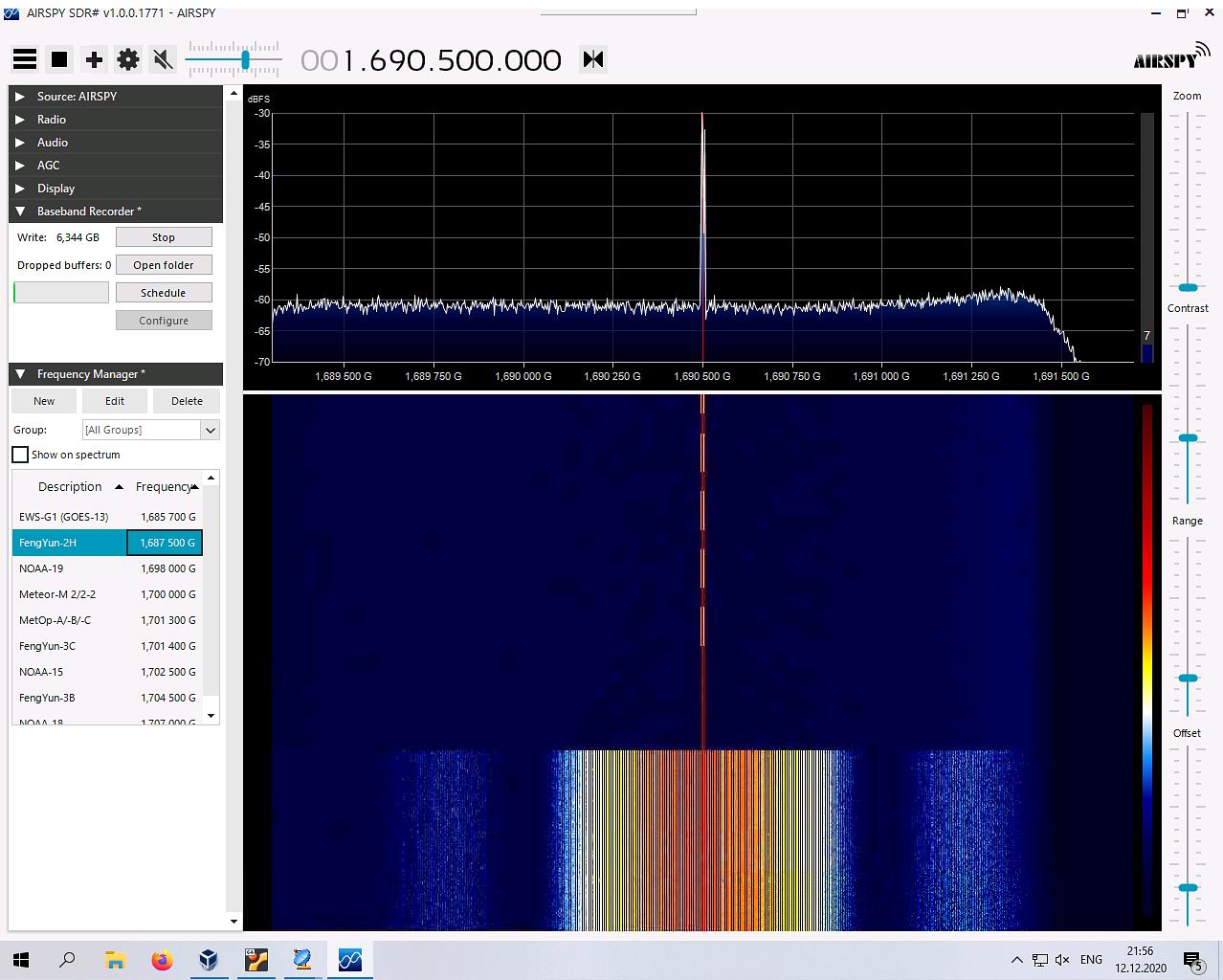
Task: Sort the list by Description column
Action: [x=70, y=486]
